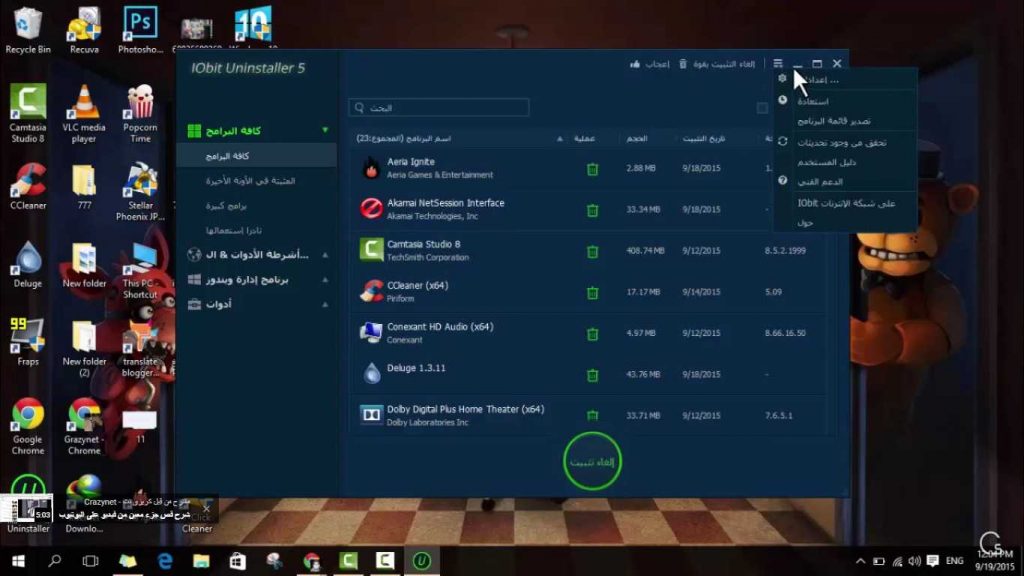
Task: Click the trash icon beside Deluge 1.3.11
Action: (592, 375)
